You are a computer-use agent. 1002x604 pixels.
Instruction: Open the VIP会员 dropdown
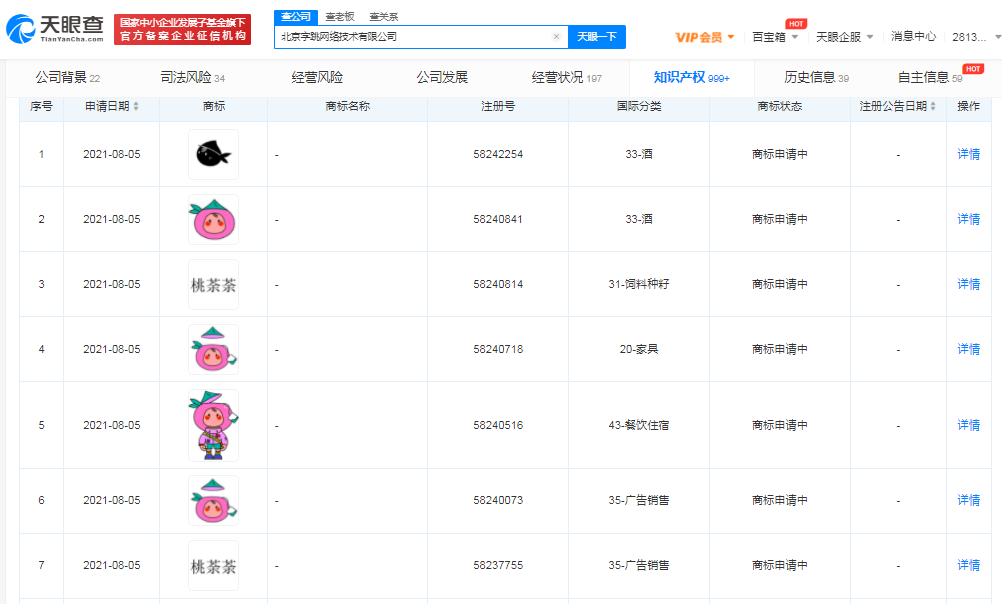[x=705, y=37]
